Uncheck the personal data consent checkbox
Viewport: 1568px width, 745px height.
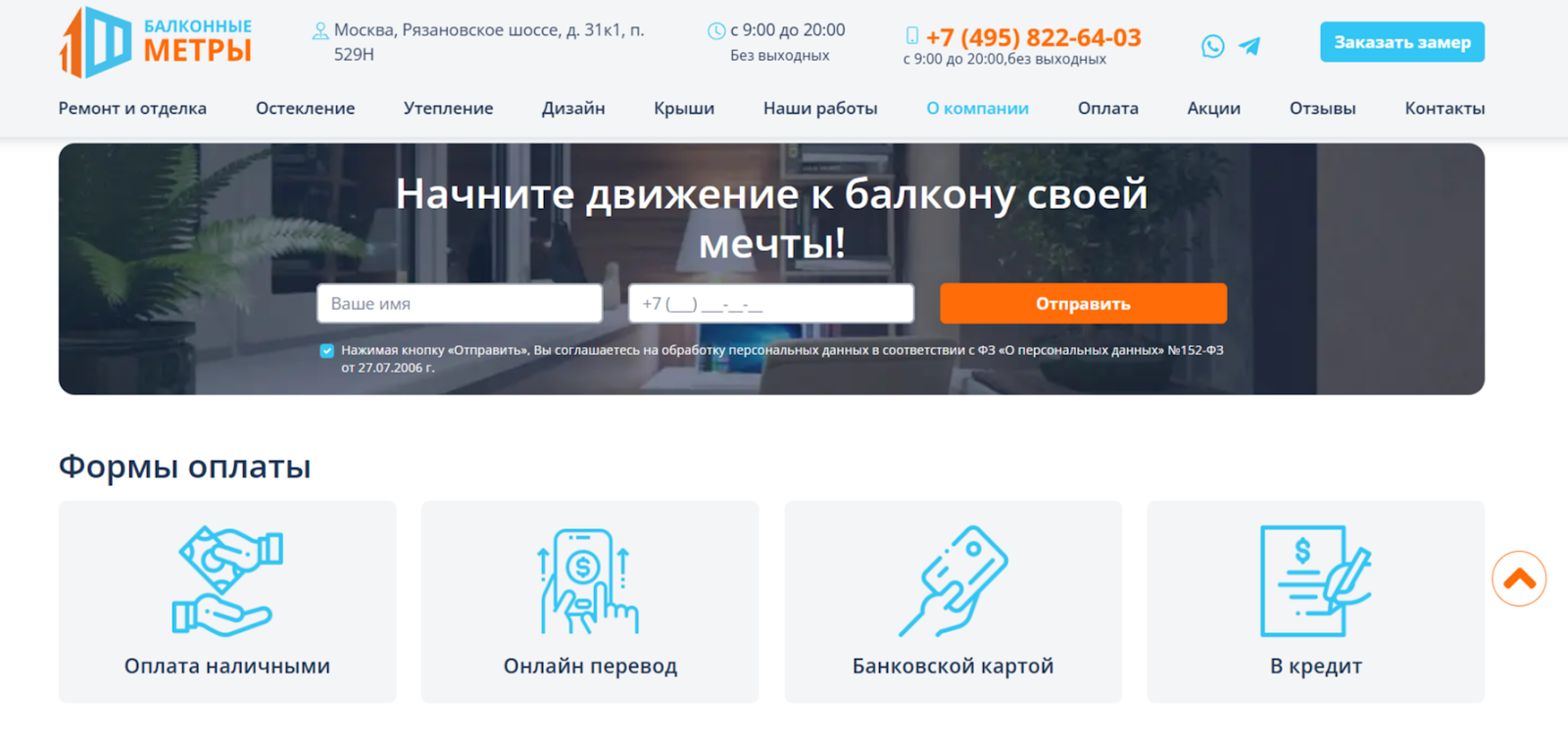[327, 351]
